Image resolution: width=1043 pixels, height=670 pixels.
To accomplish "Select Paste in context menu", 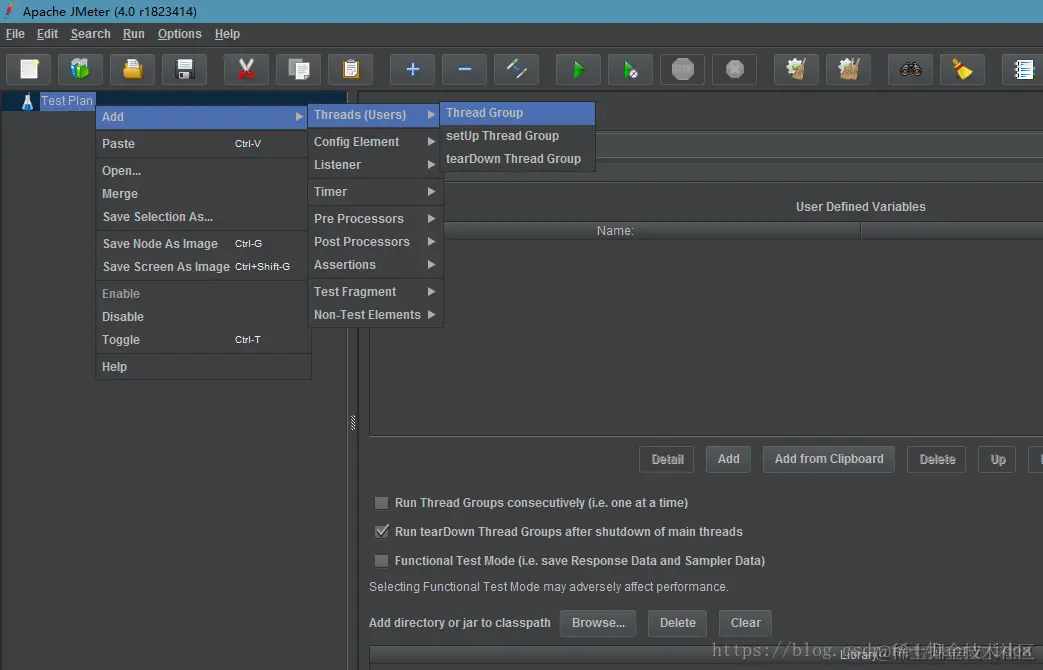I will (x=202, y=144).
